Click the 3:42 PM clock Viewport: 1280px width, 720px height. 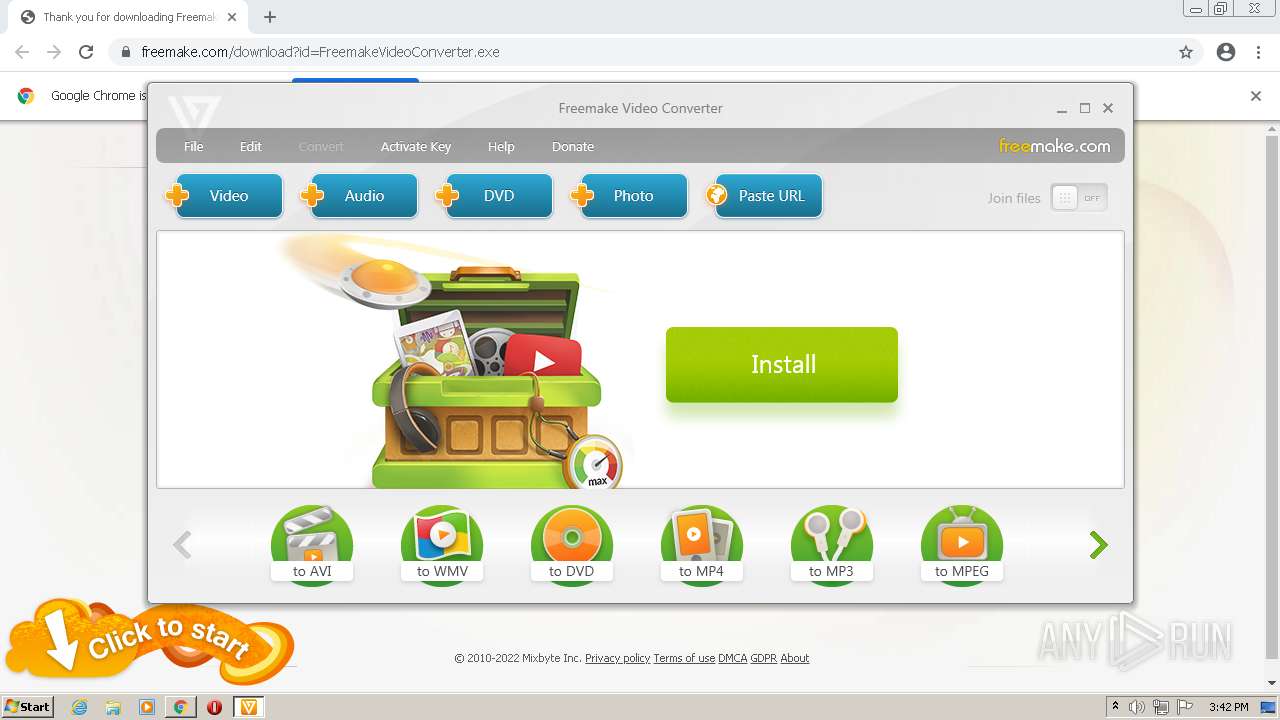(x=1228, y=707)
